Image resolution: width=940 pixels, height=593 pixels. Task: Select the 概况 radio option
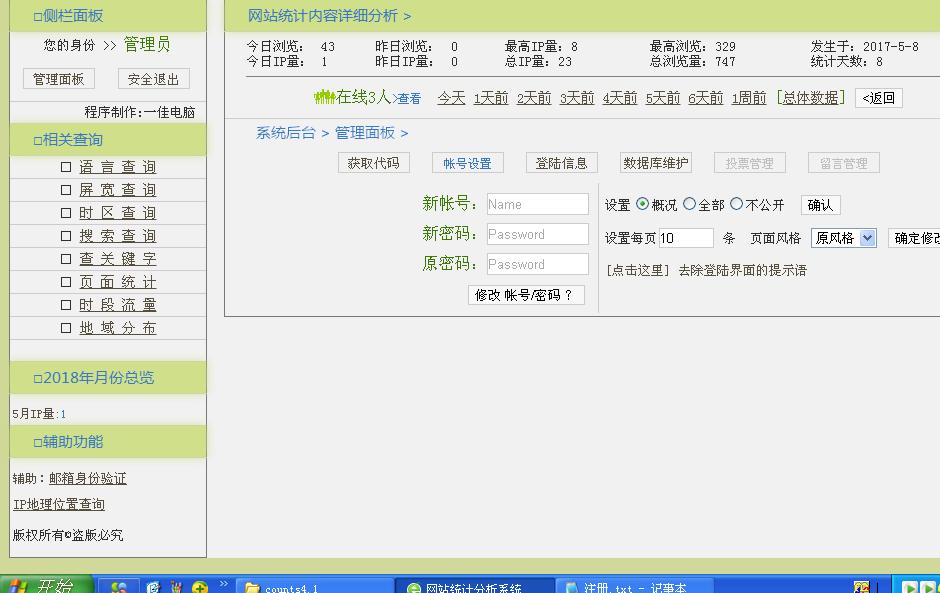pyautogui.click(x=642, y=204)
